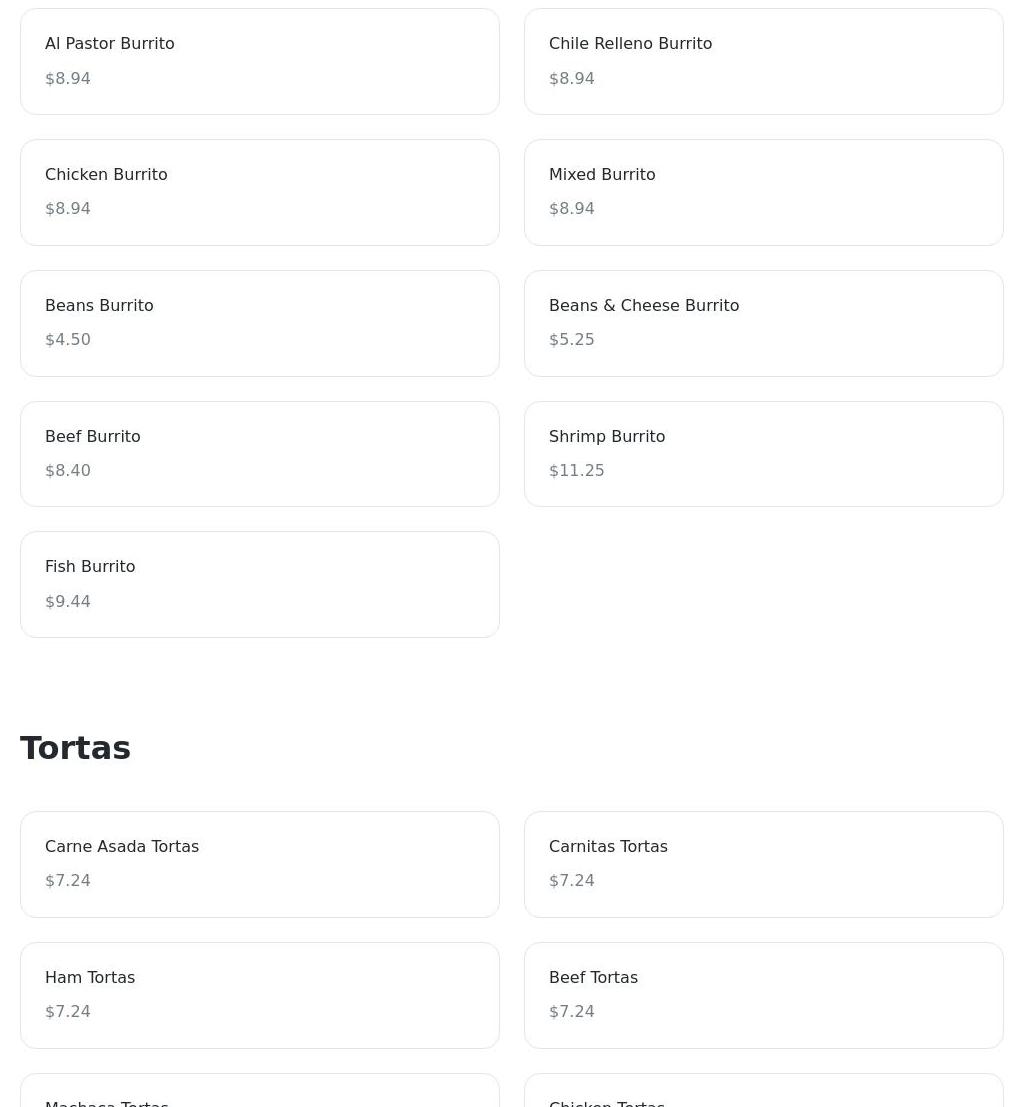Open the Beans & Cheese Burrito card
1024x1107 pixels.
763,323
